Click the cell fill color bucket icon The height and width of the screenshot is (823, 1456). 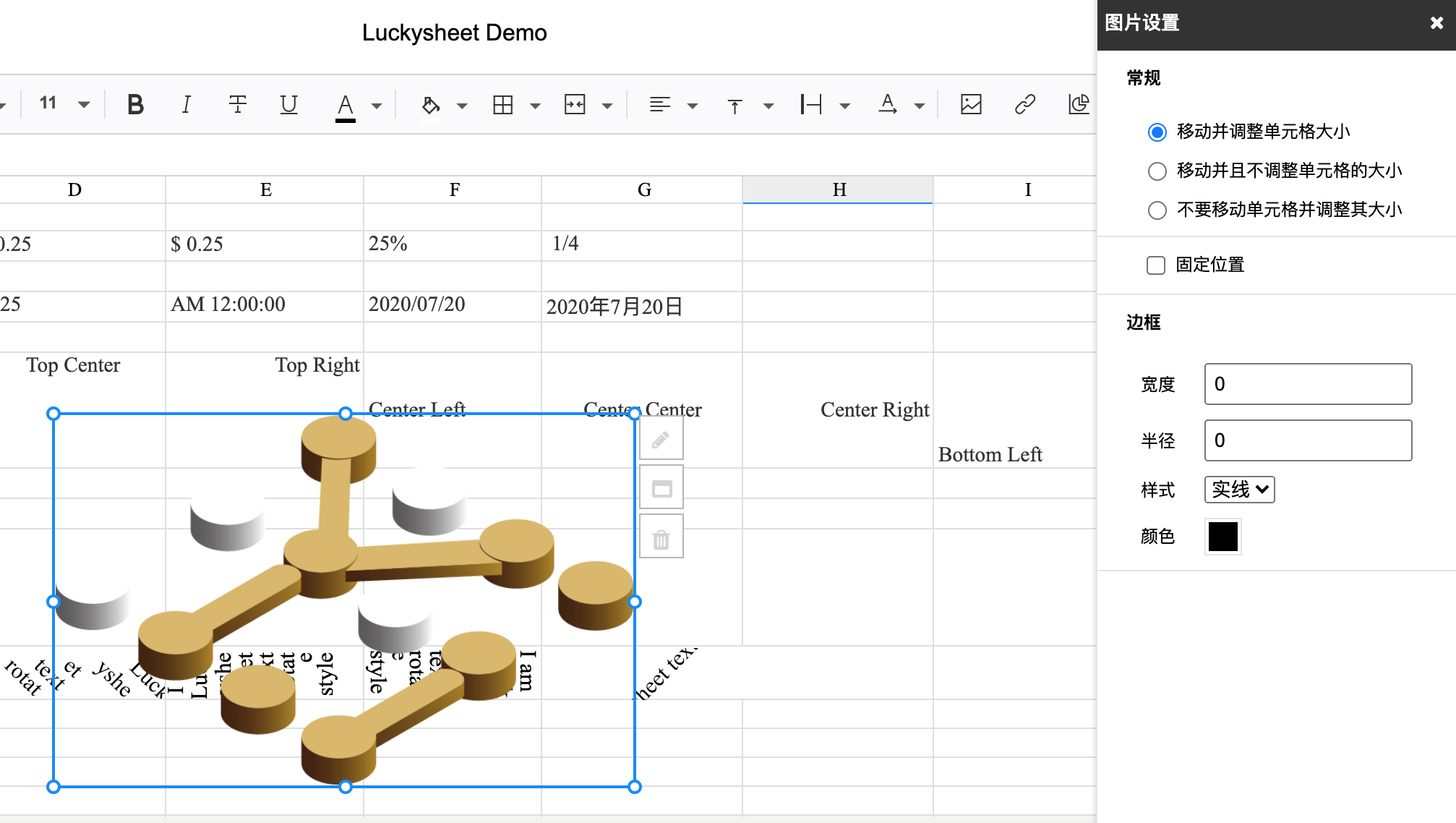[431, 106]
